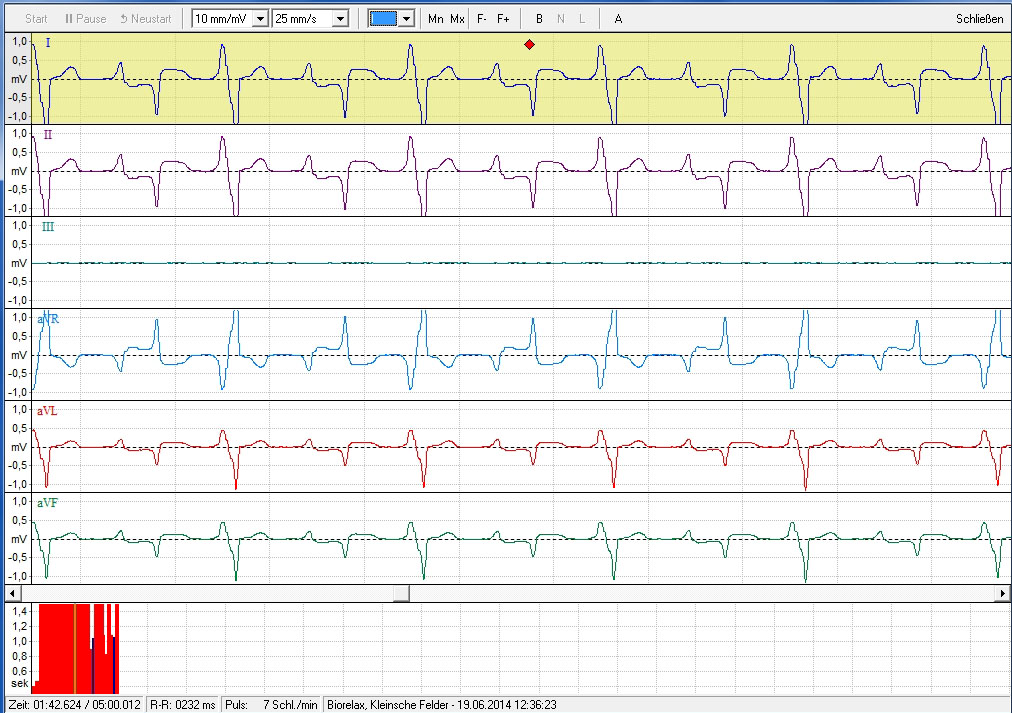Select the lead I label
Image resolution: width=1012 pixels, height=713 pixels.
(48, 43)
